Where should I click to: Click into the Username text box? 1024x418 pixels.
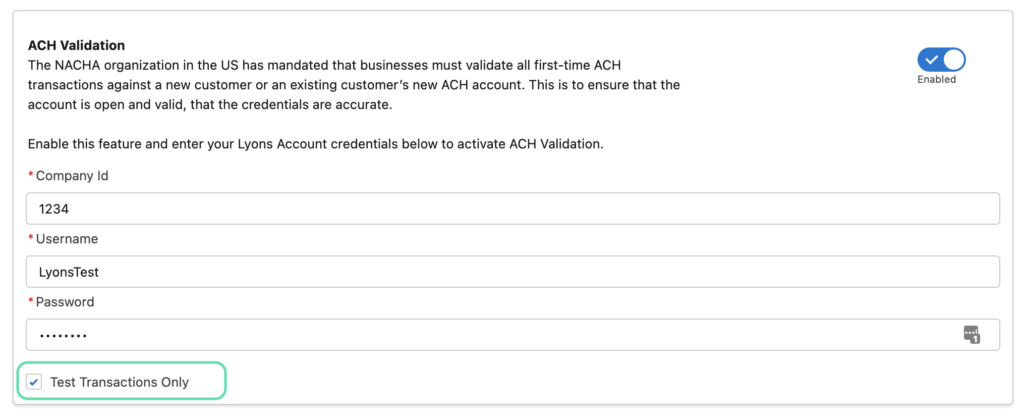click(513, 272)
